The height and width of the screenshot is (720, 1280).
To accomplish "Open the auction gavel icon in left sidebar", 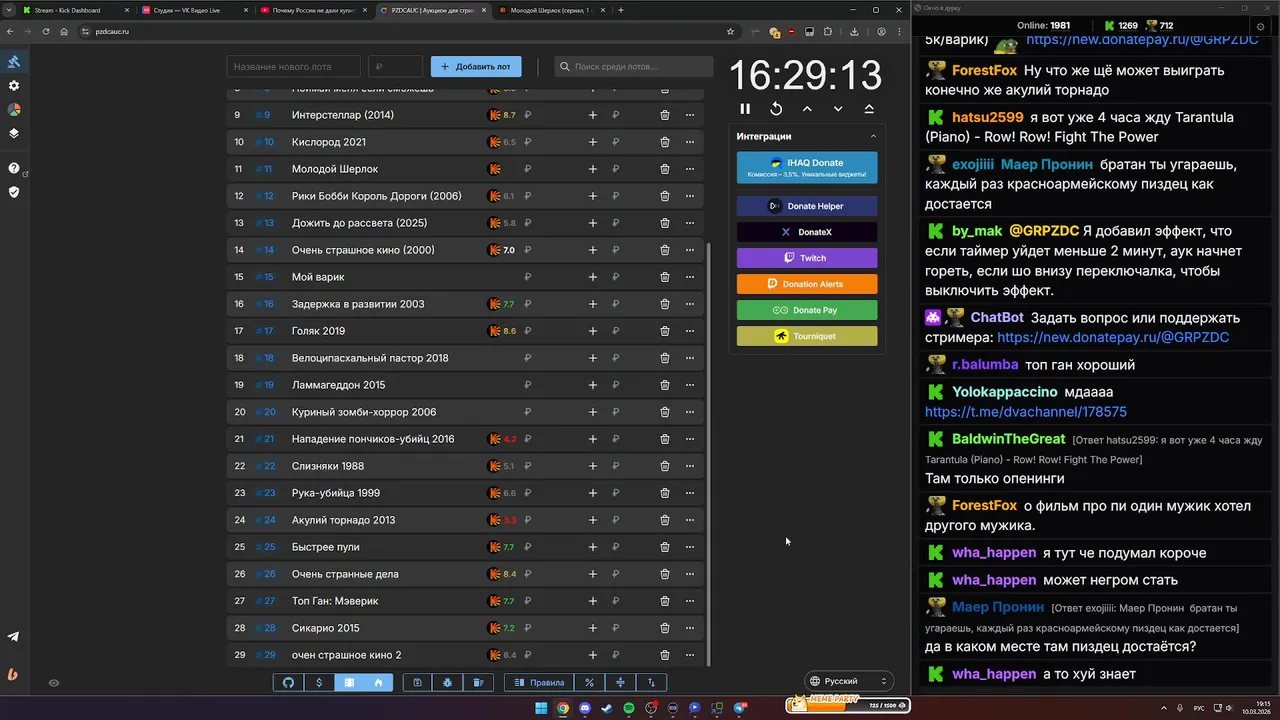I will click(x=14, y=61).
